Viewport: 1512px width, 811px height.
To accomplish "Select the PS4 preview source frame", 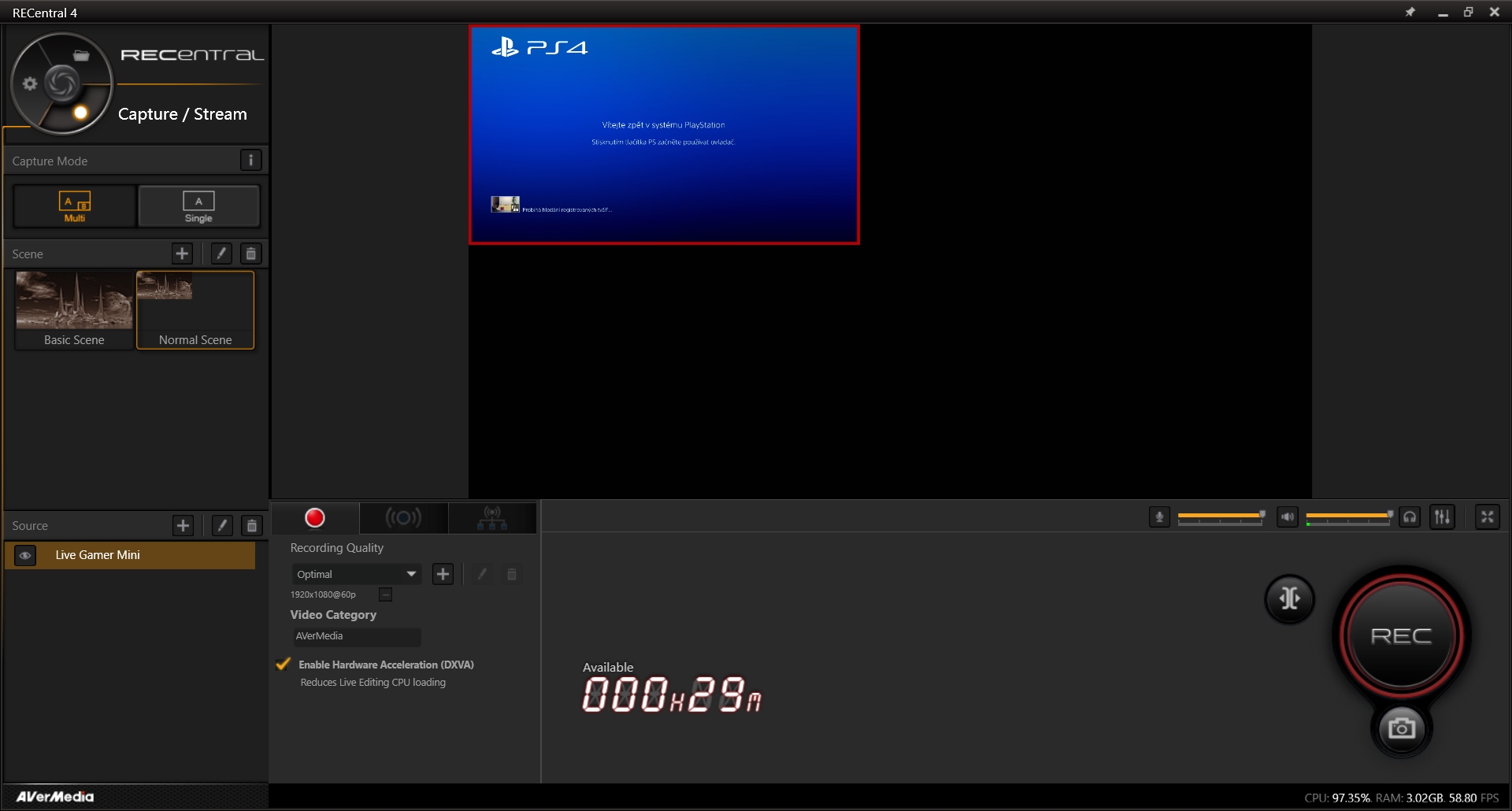I will point(664,135).
